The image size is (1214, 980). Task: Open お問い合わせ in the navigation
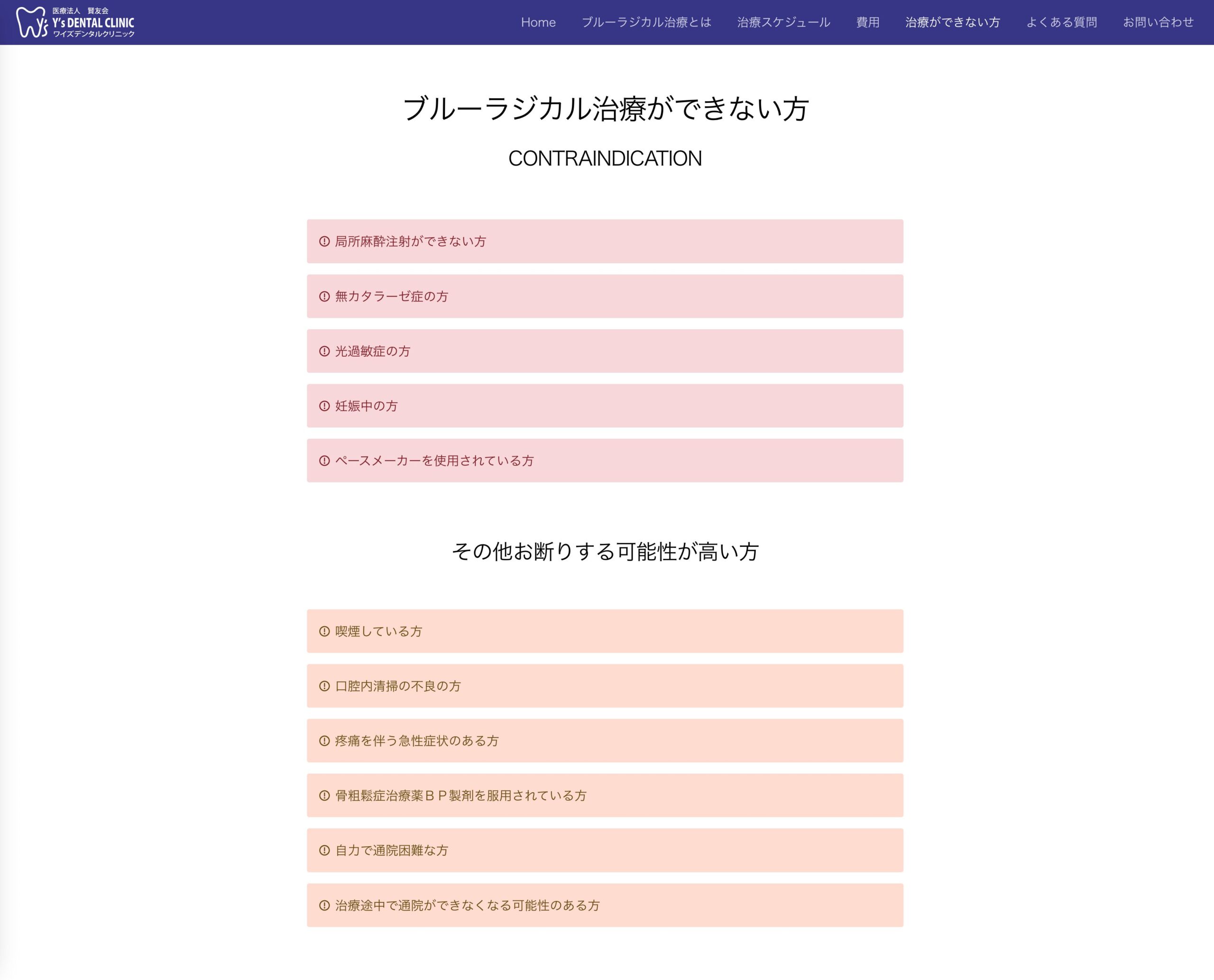(1158, 22)
